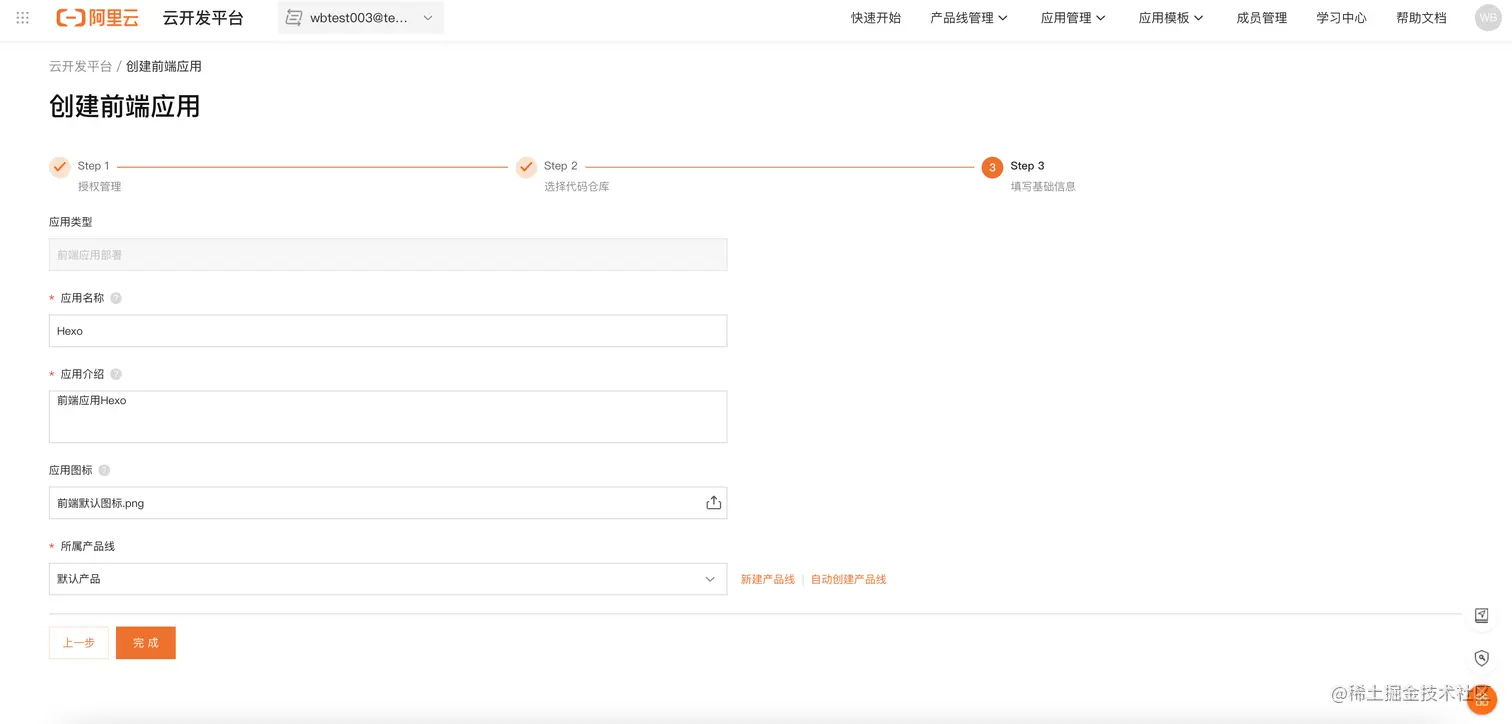Click the upload icon in 应用图标 field

pyautogui.click(x=713, y=503)
